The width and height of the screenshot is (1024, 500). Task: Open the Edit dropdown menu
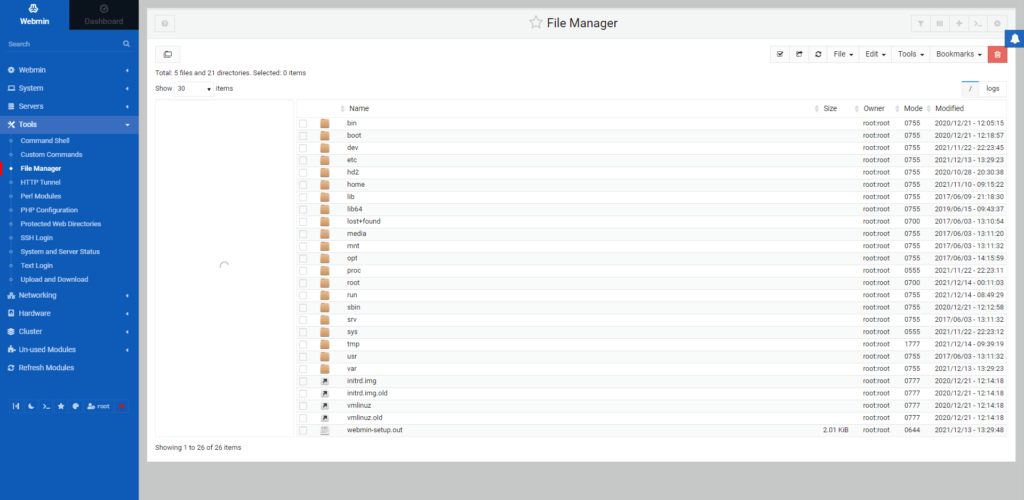click(876, 55)
